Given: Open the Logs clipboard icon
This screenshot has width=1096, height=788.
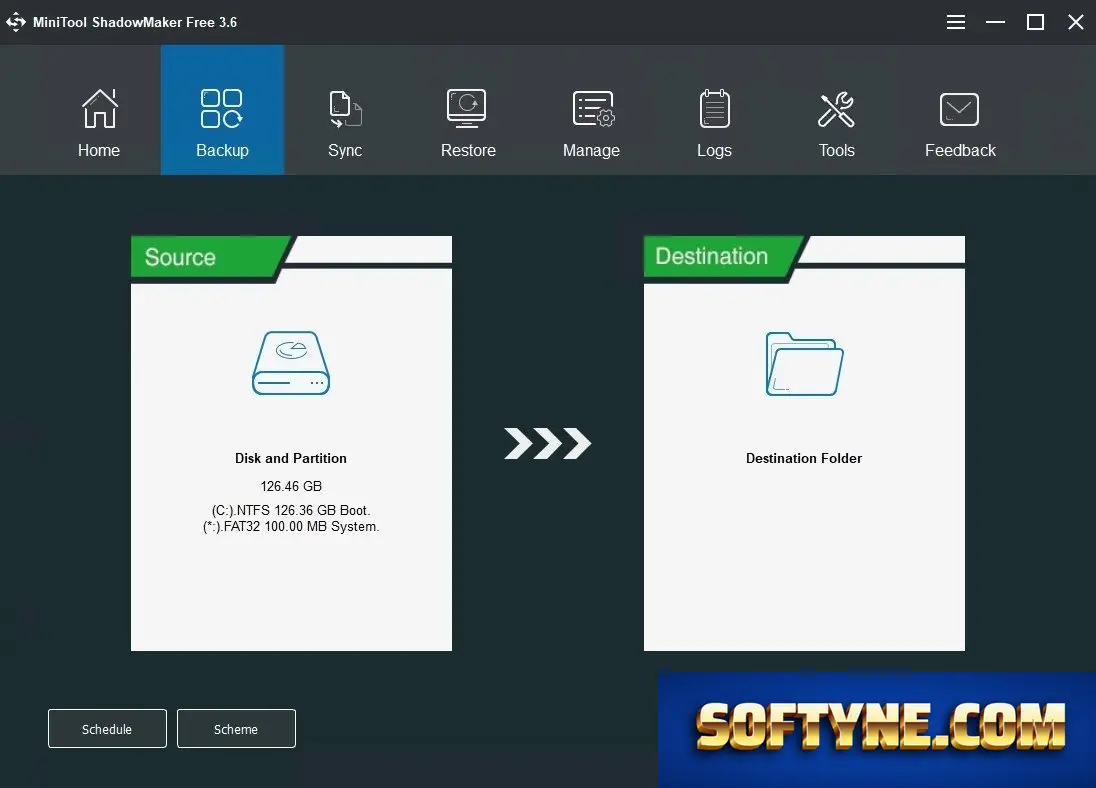Looking at the screenshot, I should pos(714,108).
